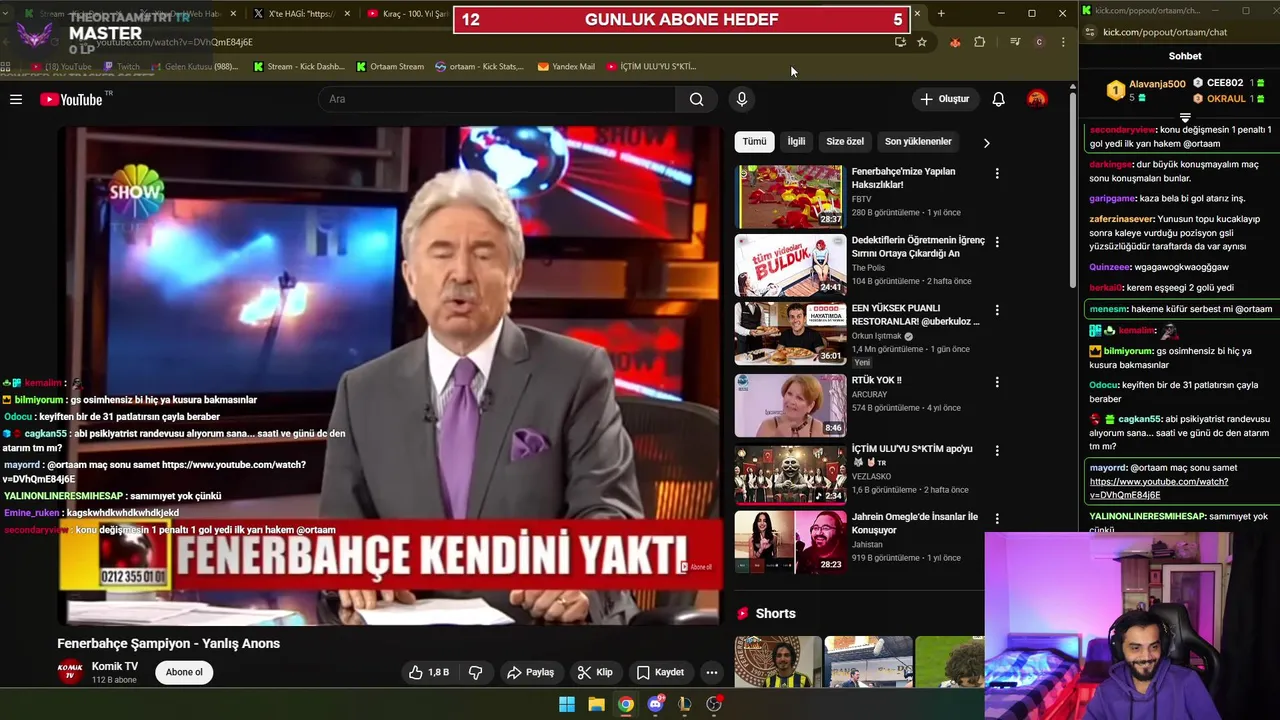The height and width of the screenshot is (720, 1280).
Task: Open Windows Start menu
Action: point(567,704)
